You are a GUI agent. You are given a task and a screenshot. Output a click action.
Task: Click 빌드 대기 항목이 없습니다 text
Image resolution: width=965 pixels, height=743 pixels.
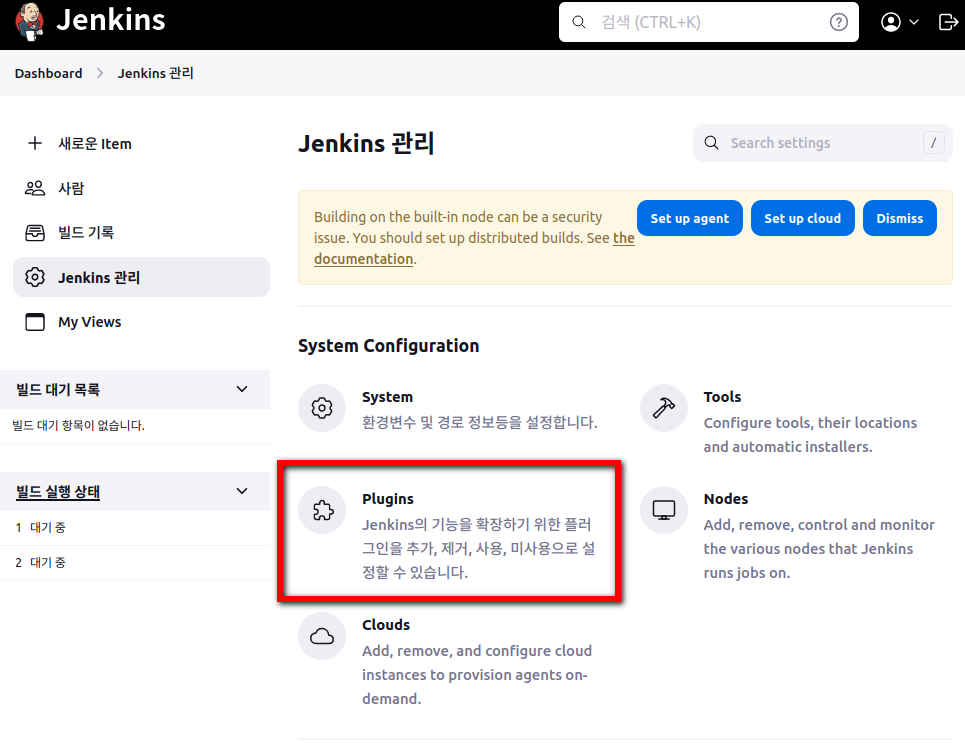[79, 425]
